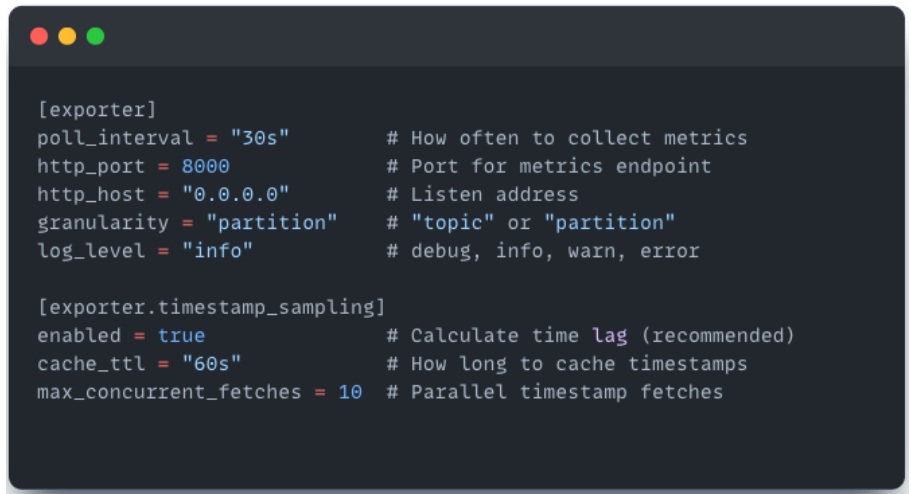Click the max_concurrent_fetches key
Screen dimensions: 911x494
(169, 391)
